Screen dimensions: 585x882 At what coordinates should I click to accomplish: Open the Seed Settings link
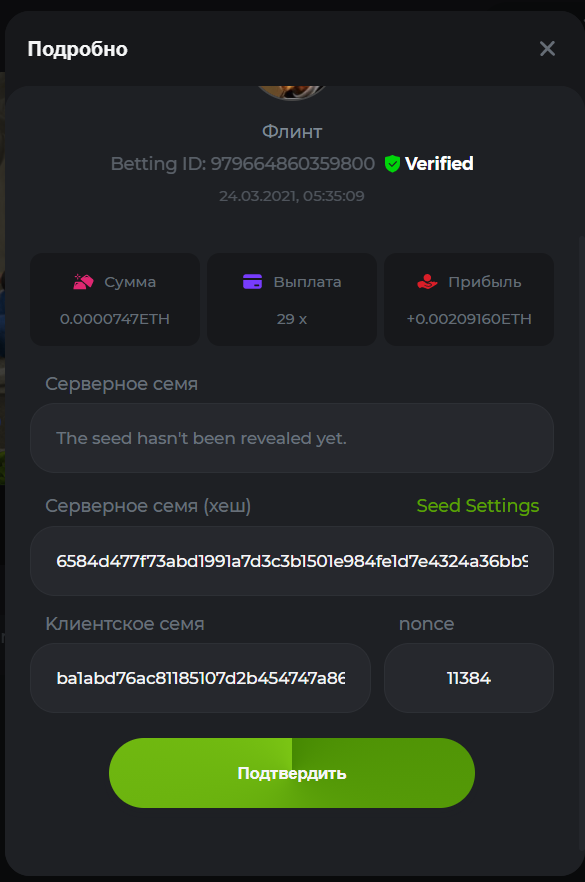(478, 506)
